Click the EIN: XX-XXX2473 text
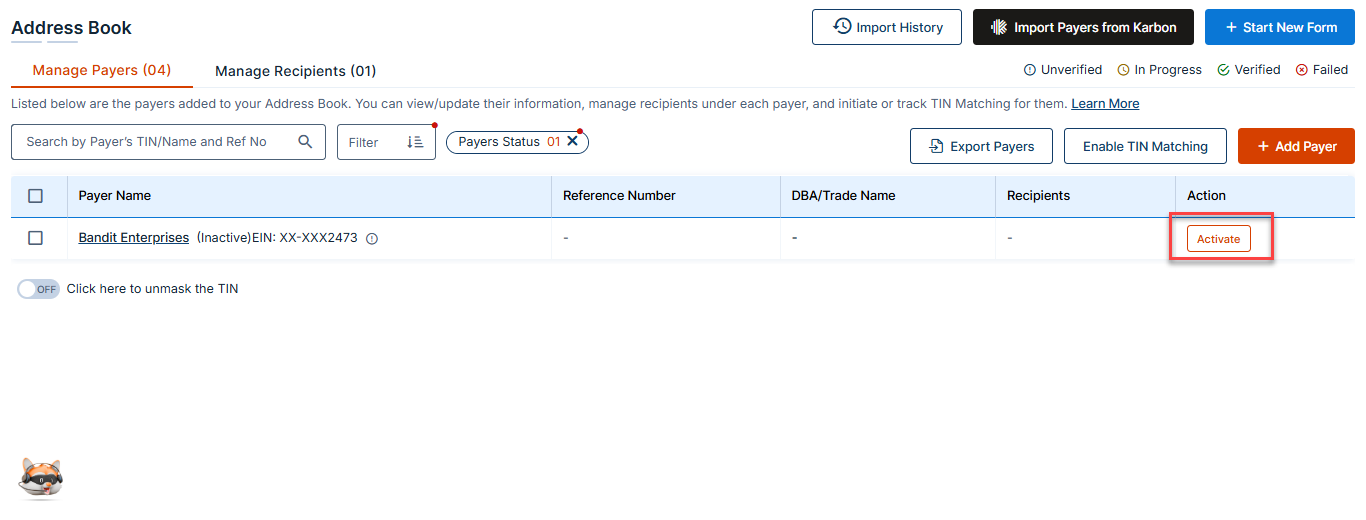The height and width of the screenshot is (520, 1366). [304, 238]
